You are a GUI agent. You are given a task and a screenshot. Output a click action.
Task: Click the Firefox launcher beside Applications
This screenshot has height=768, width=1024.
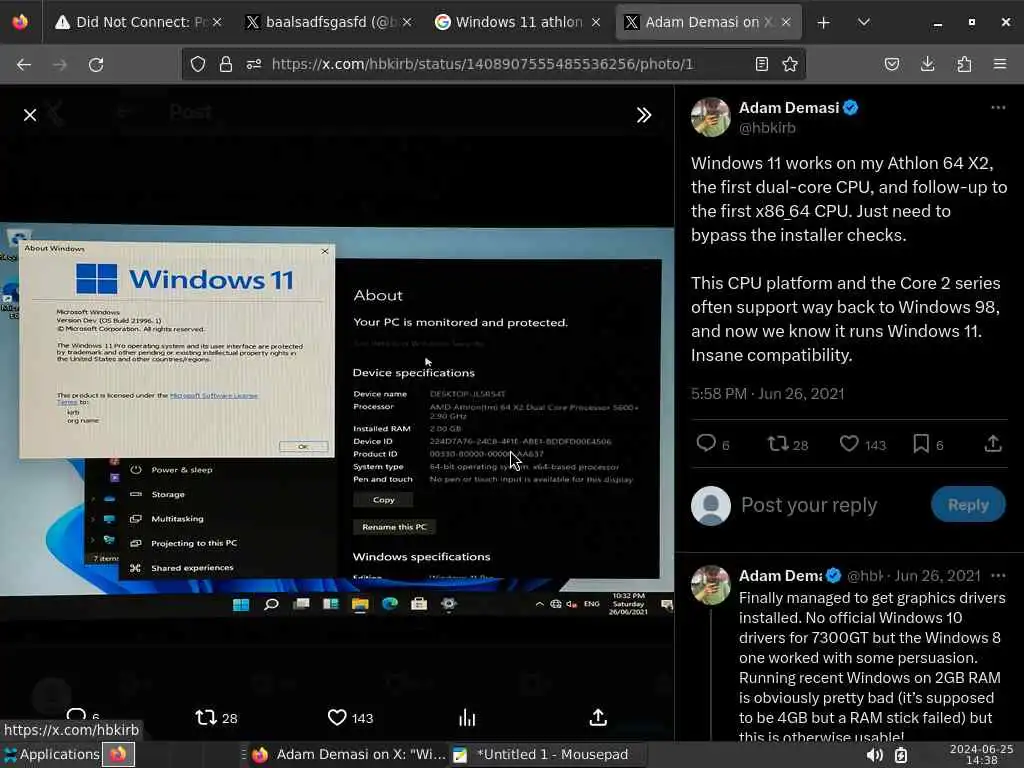[118, 754]
